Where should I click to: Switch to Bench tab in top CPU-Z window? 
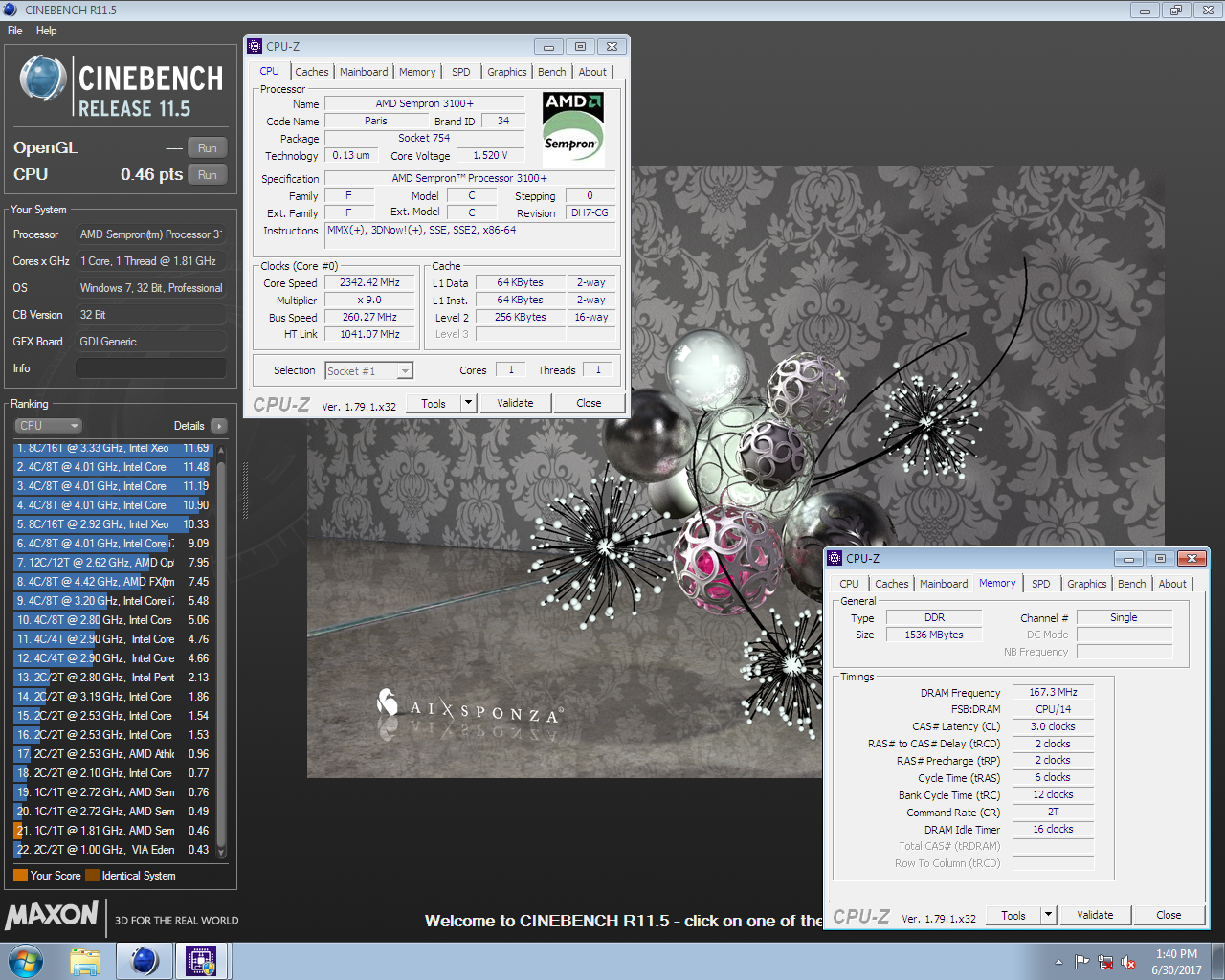[x=552, y=72]
